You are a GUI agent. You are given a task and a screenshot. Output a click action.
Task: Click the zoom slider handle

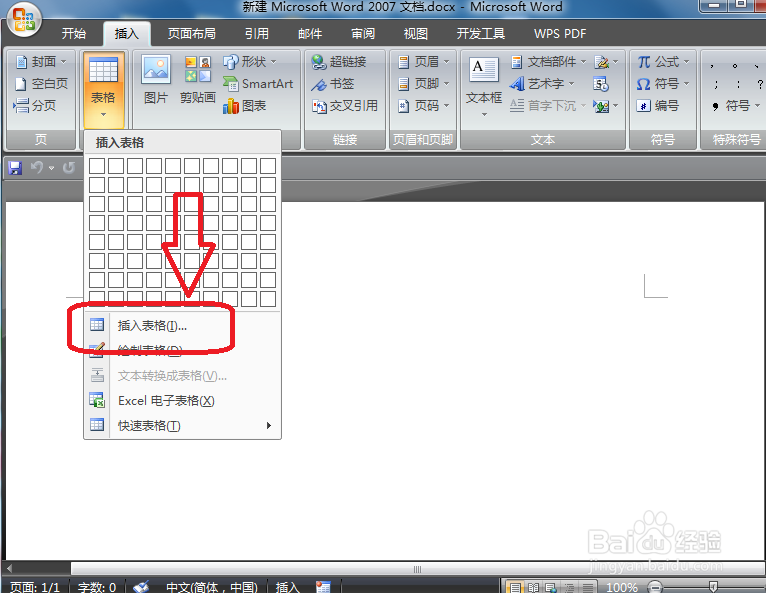click(x=713, y=587)
